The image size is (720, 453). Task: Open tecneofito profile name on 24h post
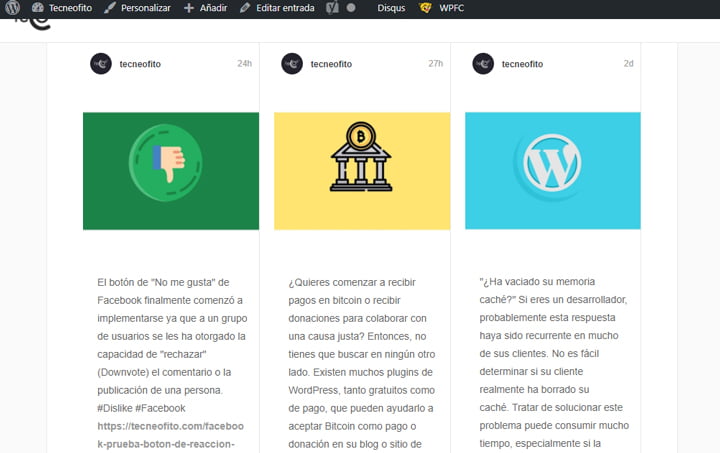coord(140,64)
